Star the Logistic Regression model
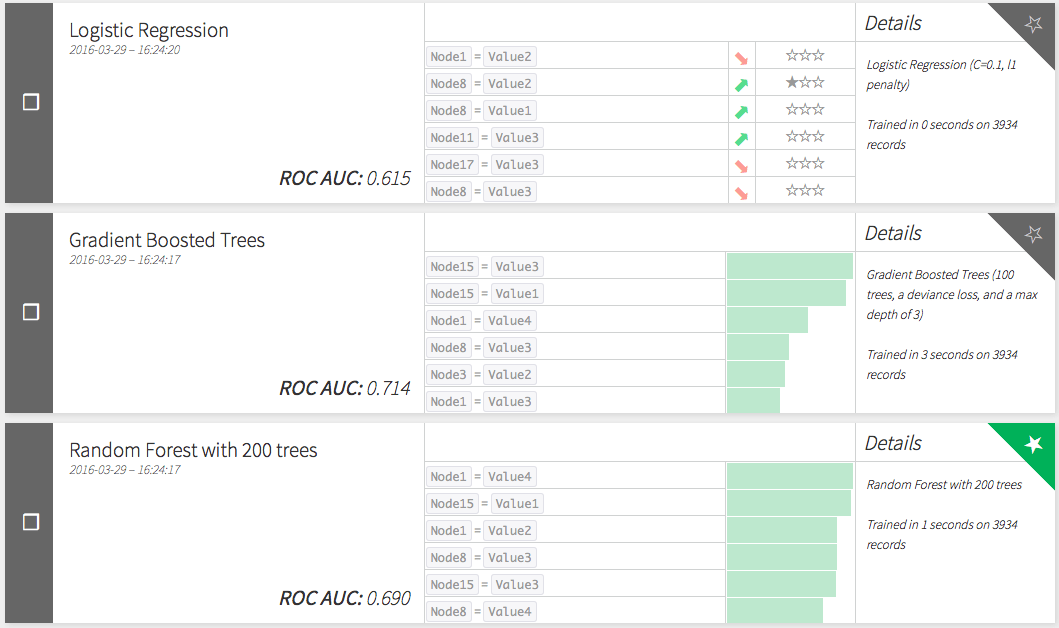The image size is (1059, 628). coord(1033,24)
